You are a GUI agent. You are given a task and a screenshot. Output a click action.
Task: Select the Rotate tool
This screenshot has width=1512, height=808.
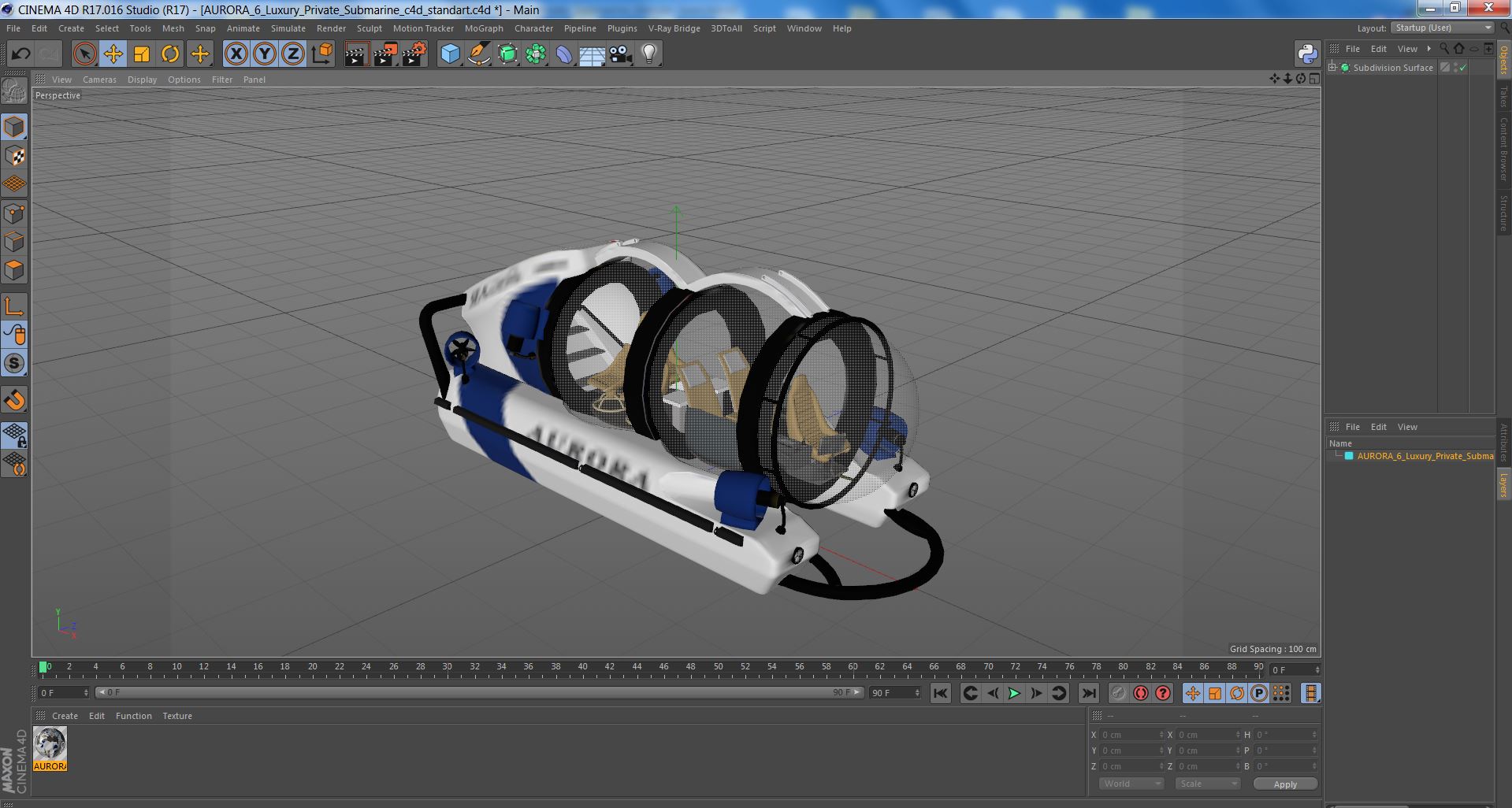(x=169, y=54)
